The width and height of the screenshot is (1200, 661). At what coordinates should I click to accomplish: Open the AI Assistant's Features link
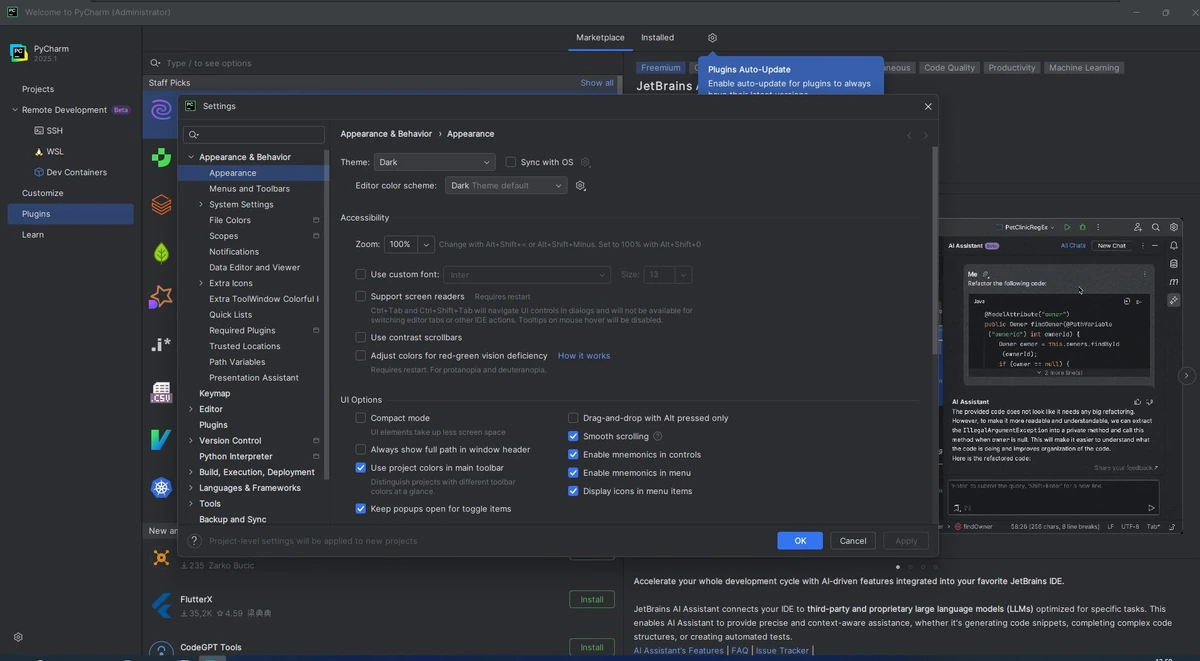pos(679,651)
